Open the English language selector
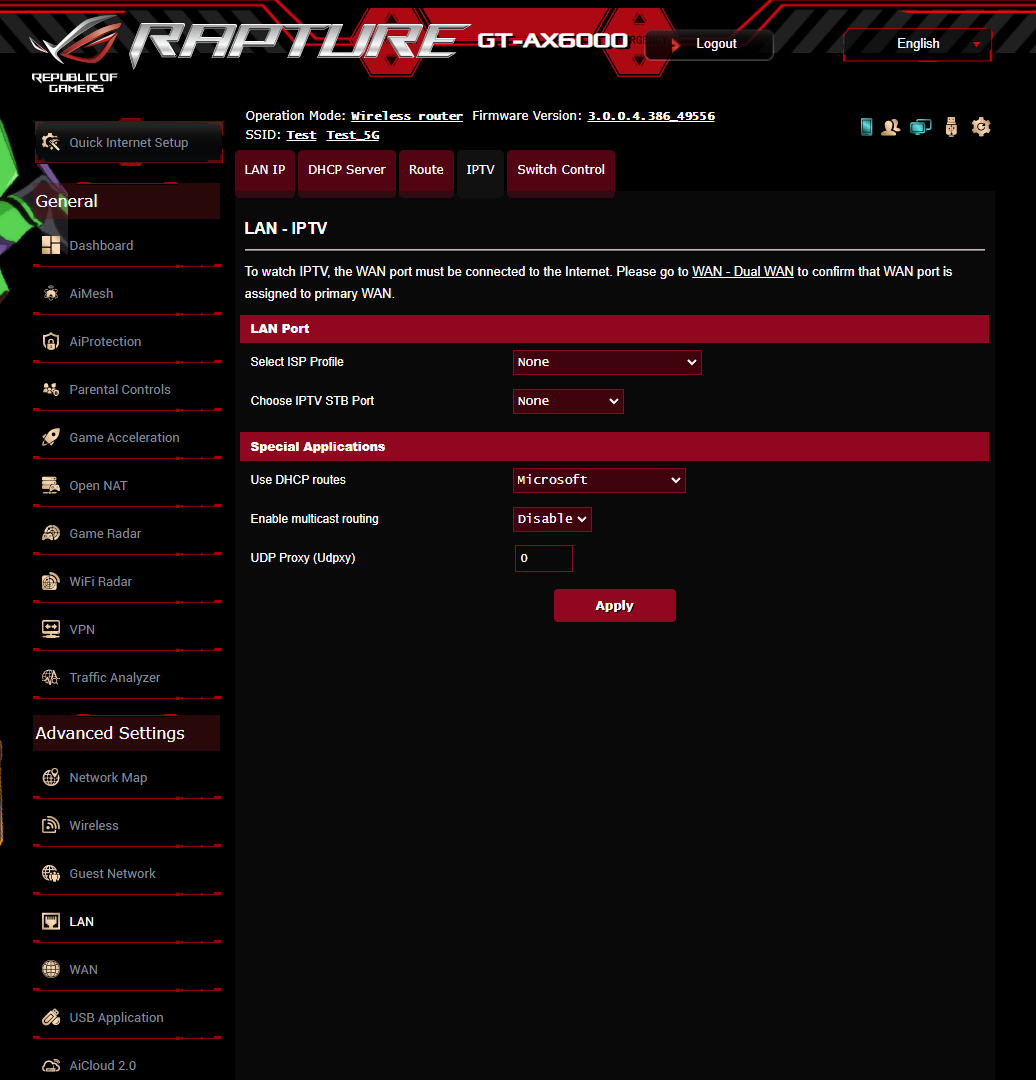The height and width of the screenshot is (1080, 1036). click(x=918, y=44)
